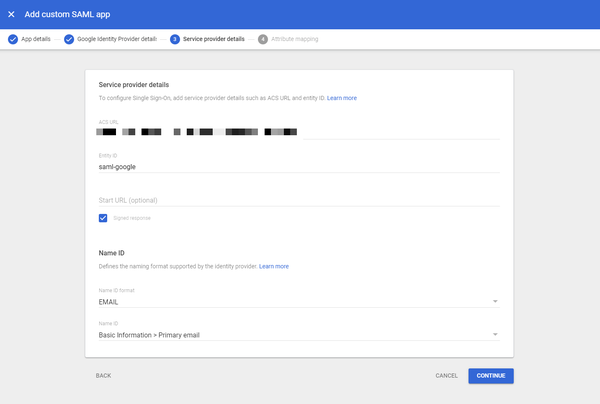Click the Service provider details card heading
Viewport: 600px width, 404px height.
click(134, 85)
